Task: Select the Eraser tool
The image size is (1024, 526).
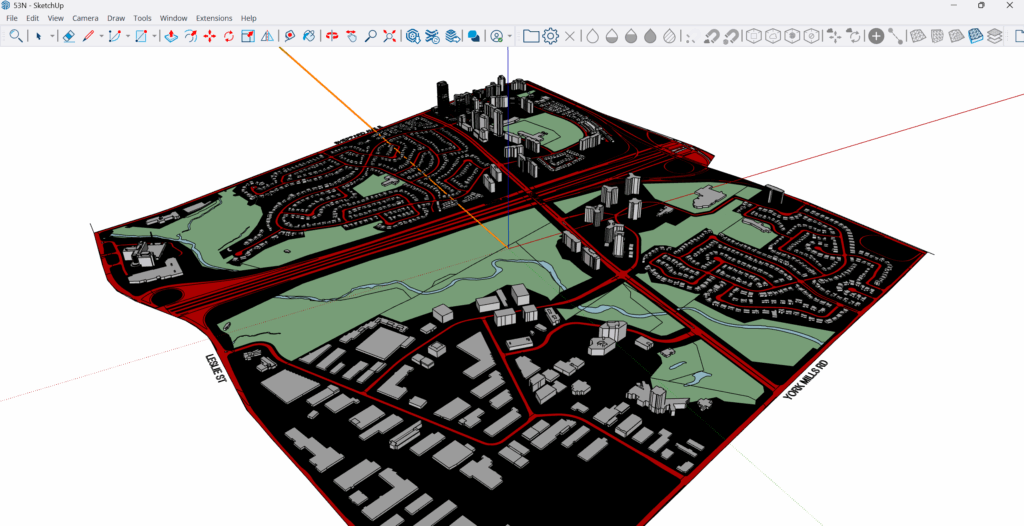Action: (x=68, y=36)
